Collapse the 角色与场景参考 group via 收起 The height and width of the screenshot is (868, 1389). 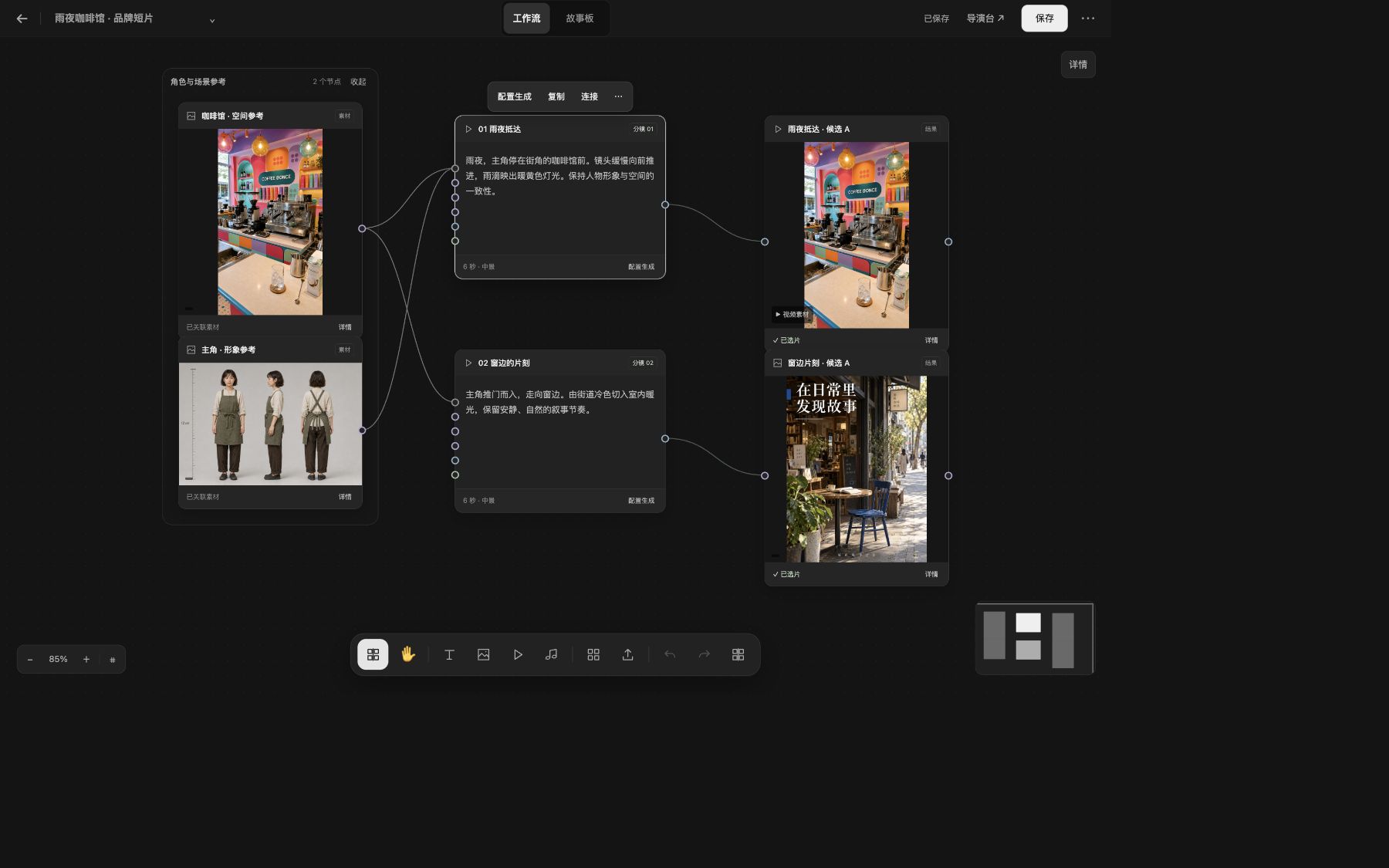point(358,82)
